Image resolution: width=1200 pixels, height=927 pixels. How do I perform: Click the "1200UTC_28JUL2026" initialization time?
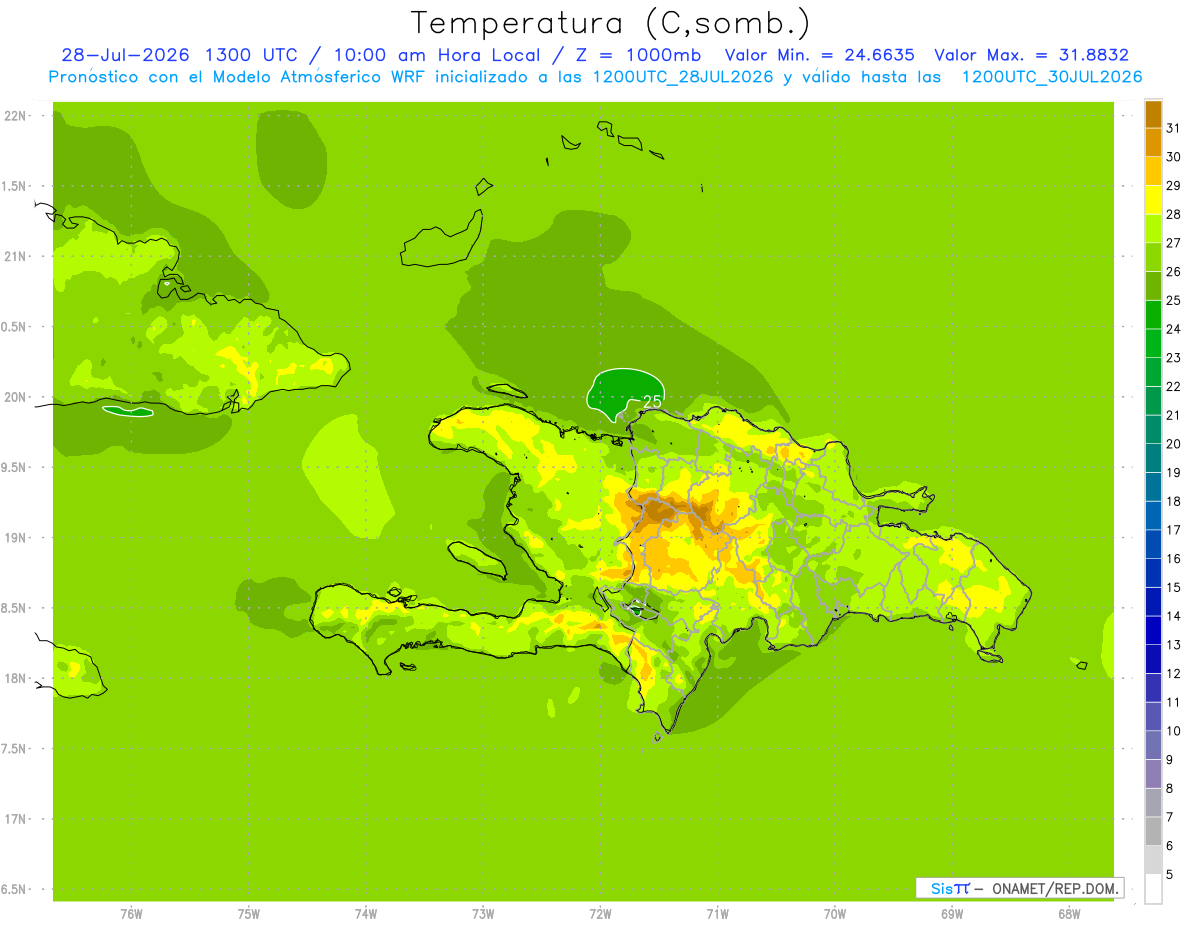pos(682,77)
